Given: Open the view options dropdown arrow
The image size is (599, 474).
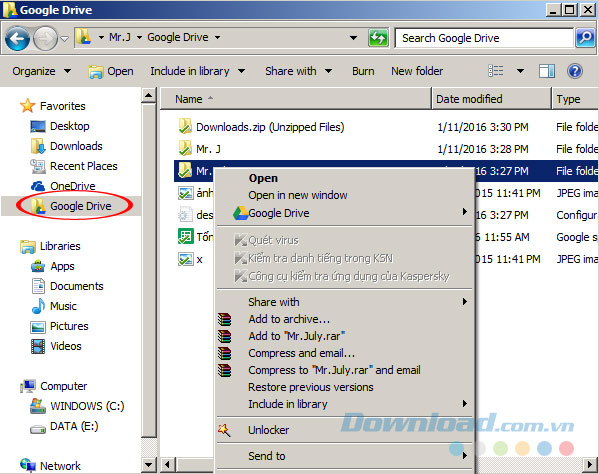Looking at the screenshot, I should point(520,71).
